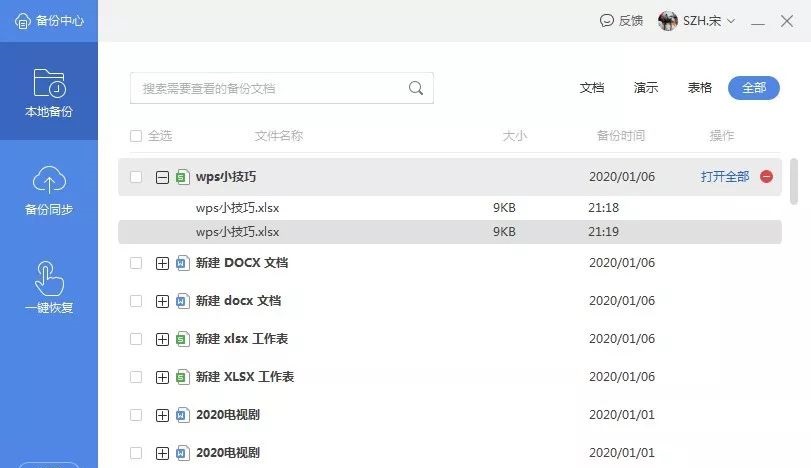This screenshot has width=811, height=468.
Task: Click the 2020/01/06 date of wps小技巧
Action: [622, 177]
